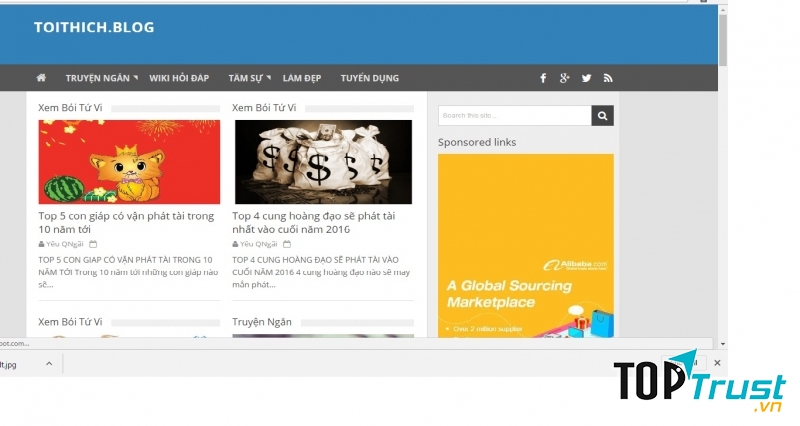Open the RSS feed icon
Viewport: 800px width, 426px height.
(607, 78)
